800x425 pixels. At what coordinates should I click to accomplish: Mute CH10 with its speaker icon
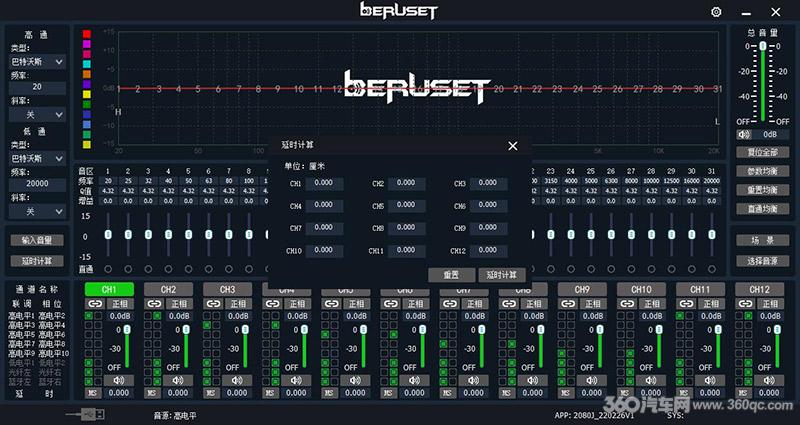(x=651, y=380)
